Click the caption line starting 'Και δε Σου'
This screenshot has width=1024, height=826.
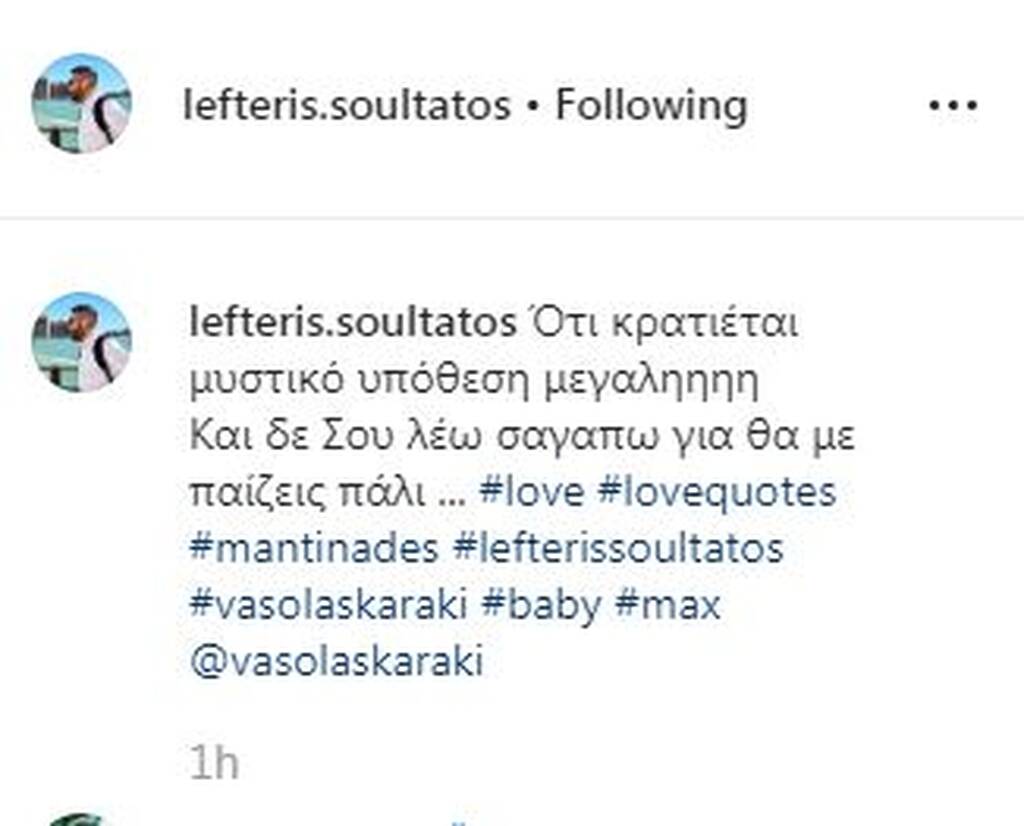[522, 437]
